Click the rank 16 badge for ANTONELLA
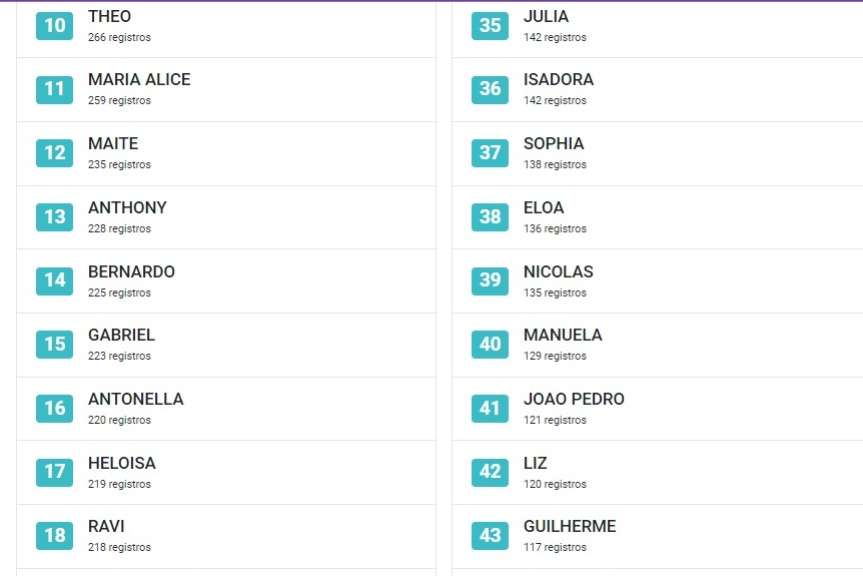 (x=54, y=408)
